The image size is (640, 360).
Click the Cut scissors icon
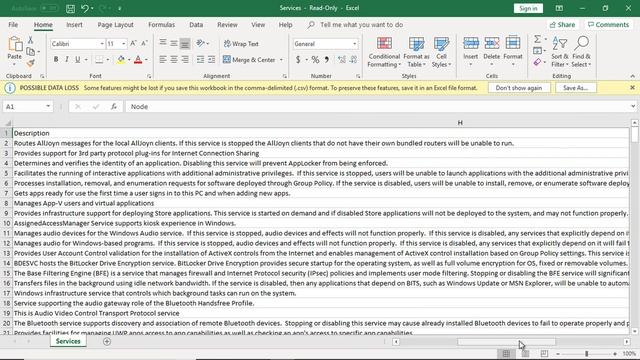point(30,40)
